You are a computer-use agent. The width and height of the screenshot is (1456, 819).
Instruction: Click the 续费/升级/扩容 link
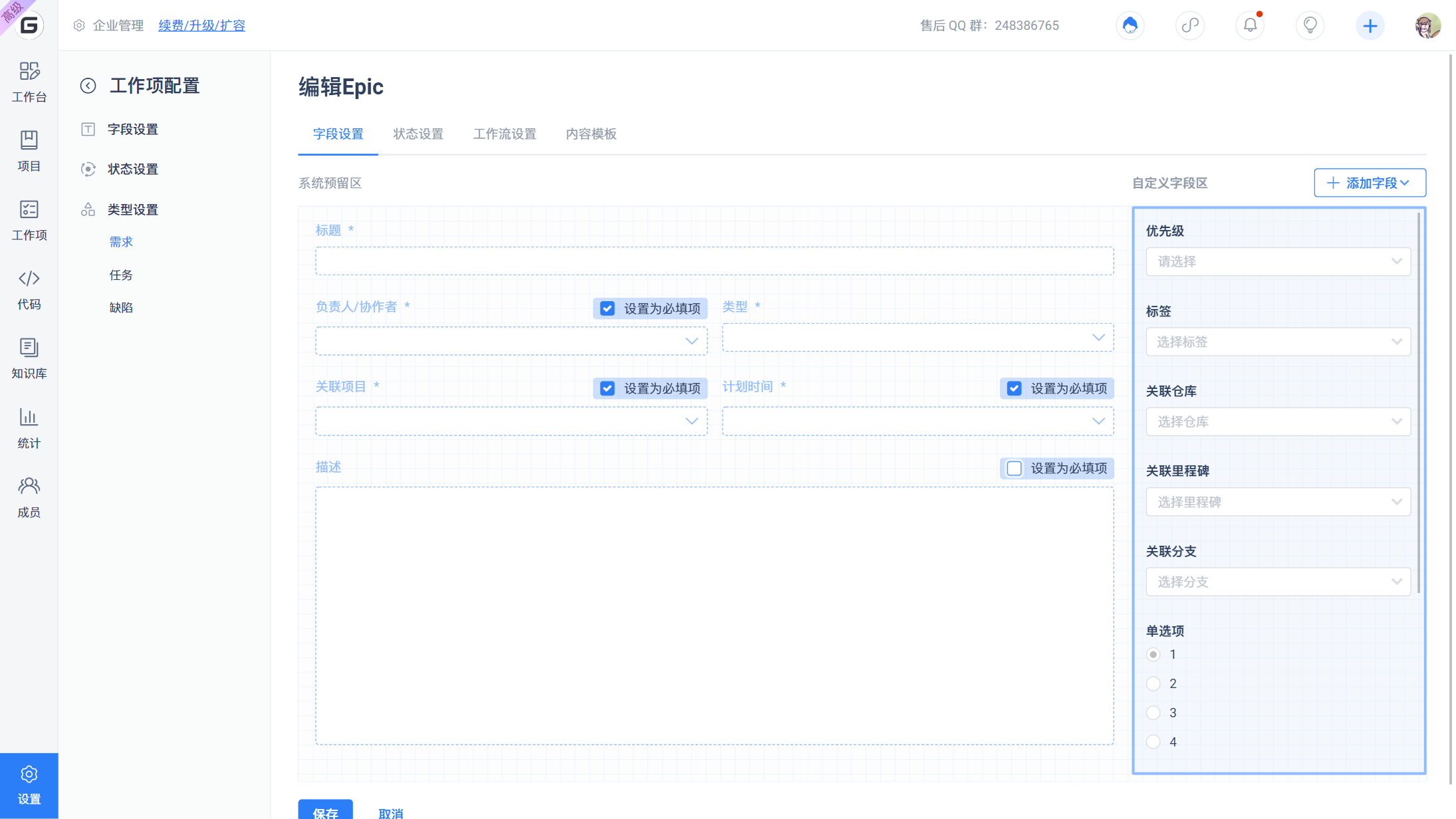[x=201, y=25]
